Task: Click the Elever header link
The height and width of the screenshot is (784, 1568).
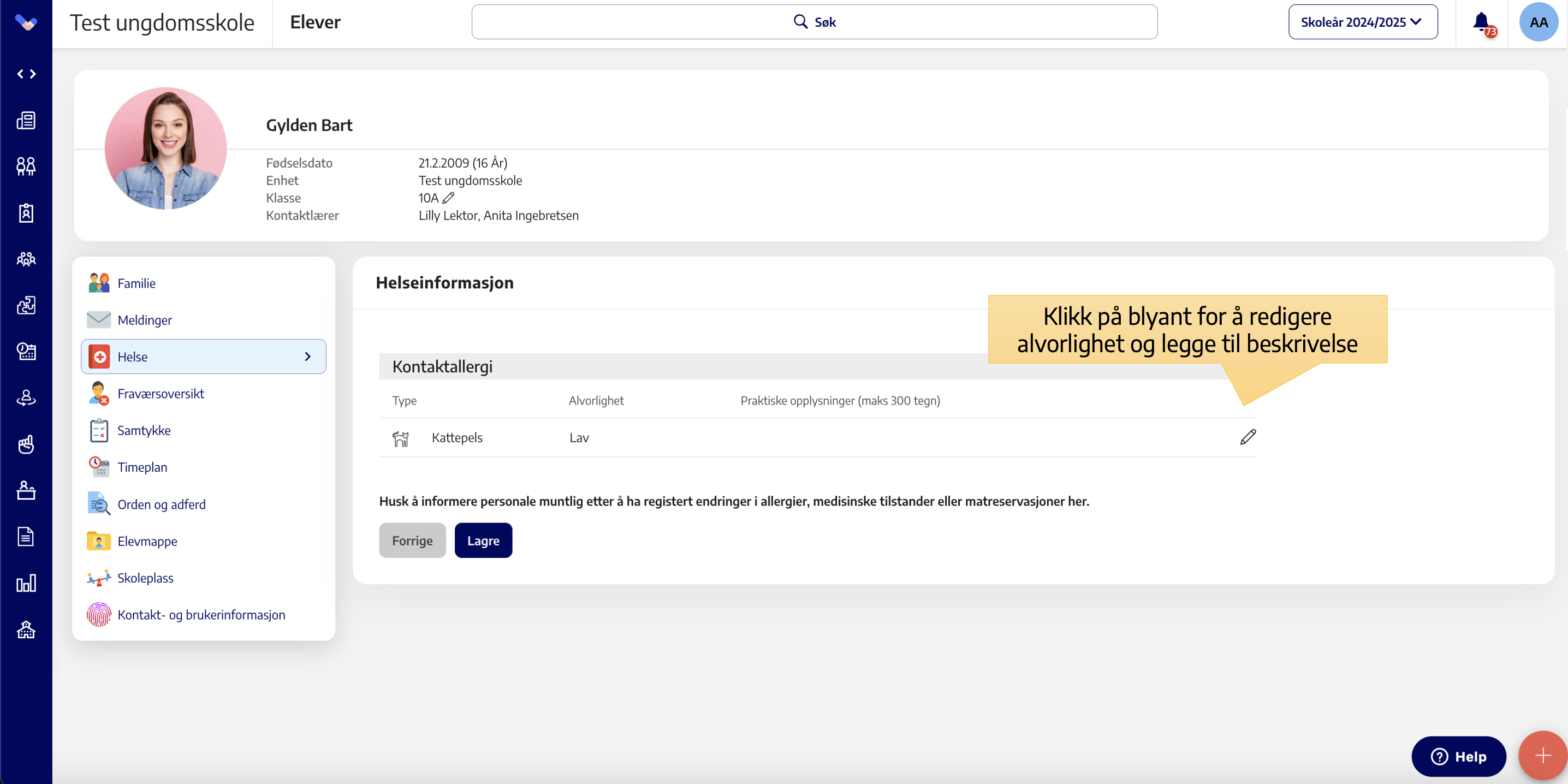Action: coord(314,22)
